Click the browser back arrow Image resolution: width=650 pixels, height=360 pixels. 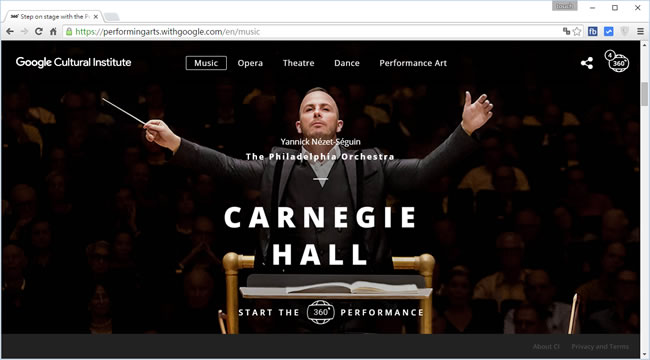tap(10, 32)
